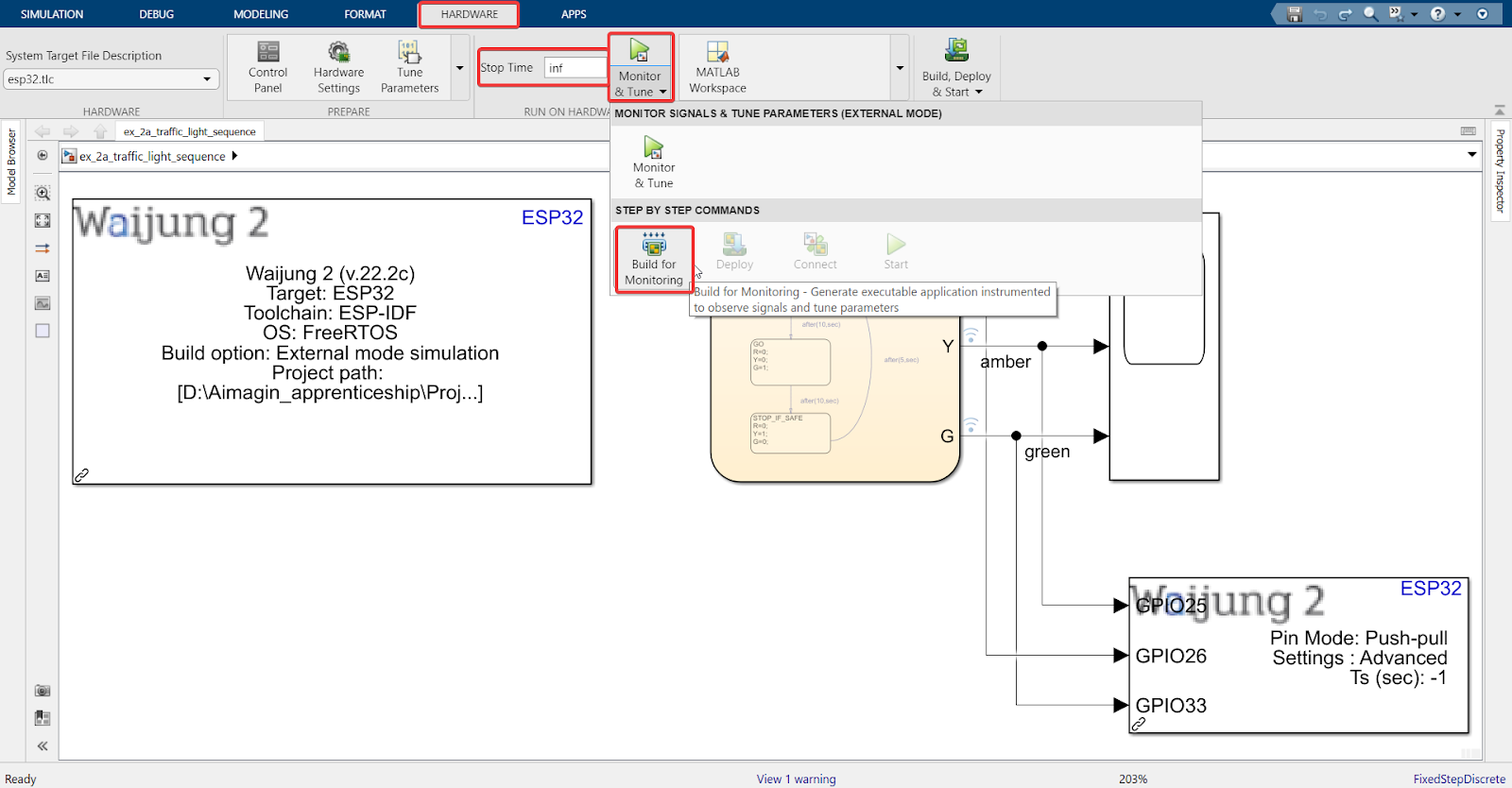This screenshot has width=1512, height=788.
Task: Open the favorites dropdown arrow
Action: (1415, 14)
